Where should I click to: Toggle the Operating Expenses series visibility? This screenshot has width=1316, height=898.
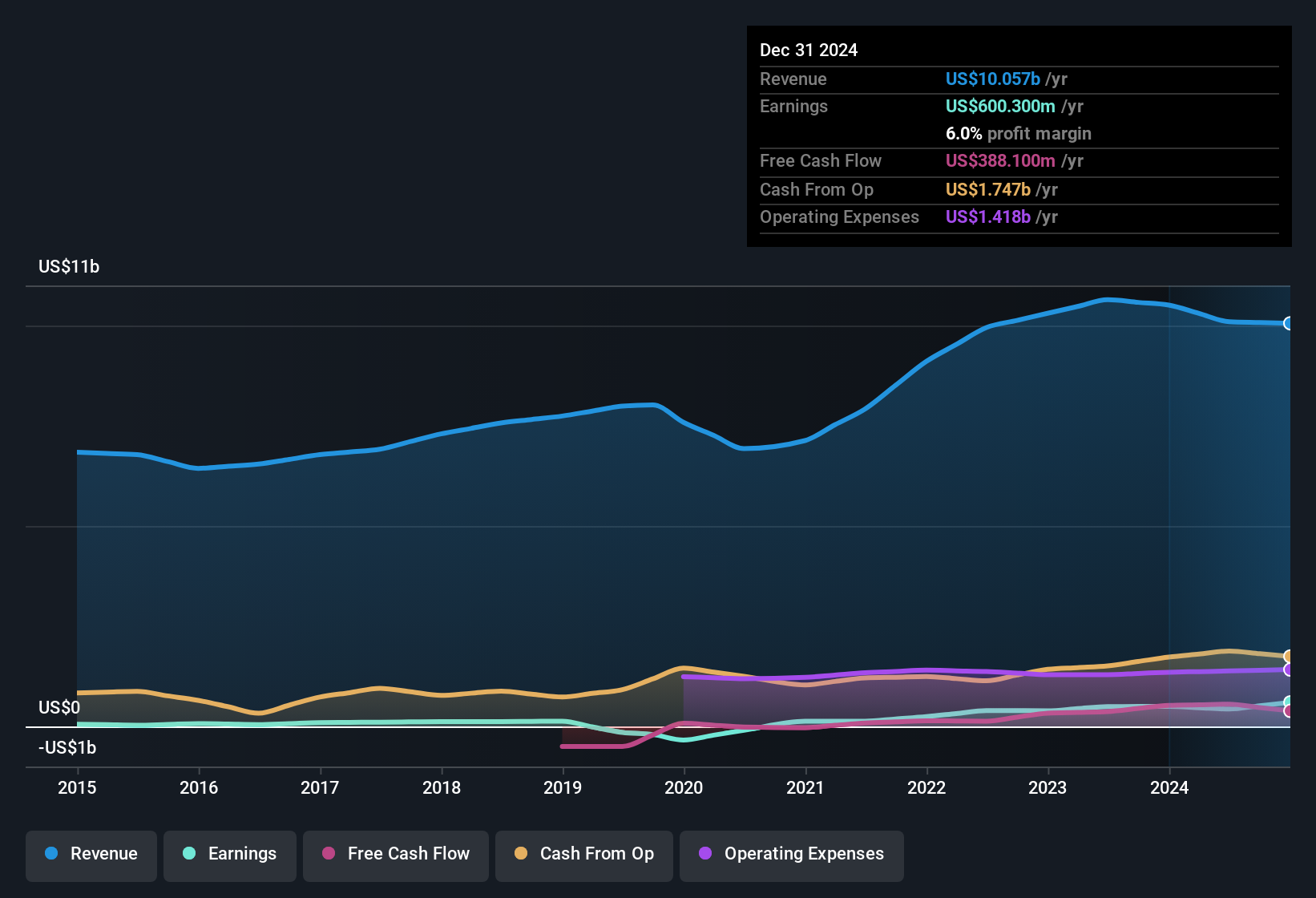point(791,854)
